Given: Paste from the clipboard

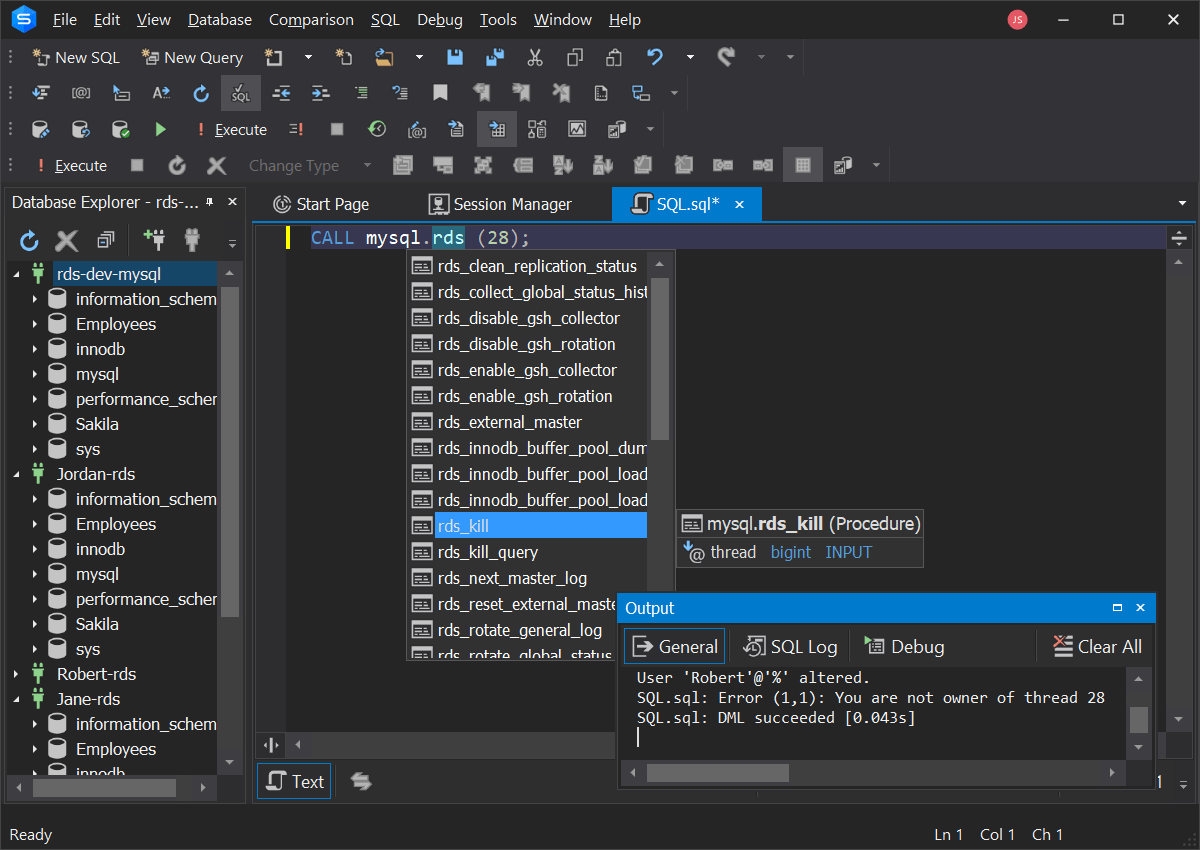Looking at the screenshot, I should [x=614, y=57].
